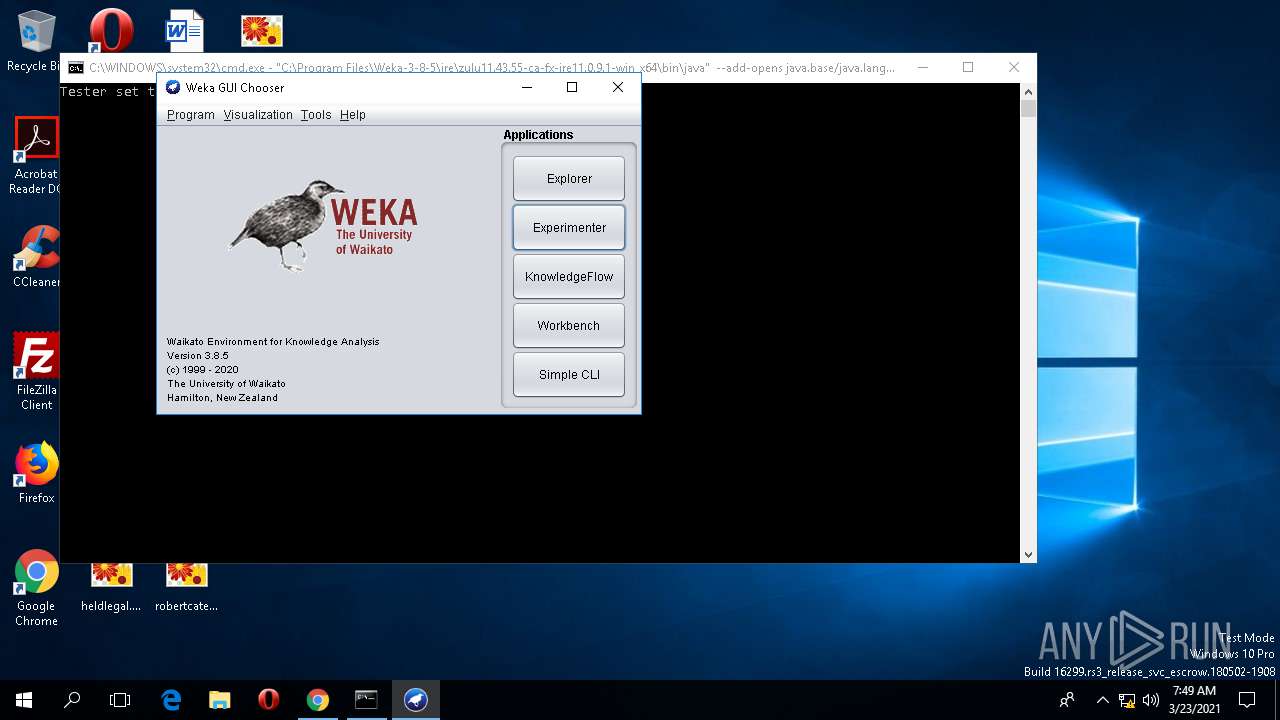Select the Recycle Bin desktop icon
Viewport: 1280px width, 720px height.
pos(35,41)
